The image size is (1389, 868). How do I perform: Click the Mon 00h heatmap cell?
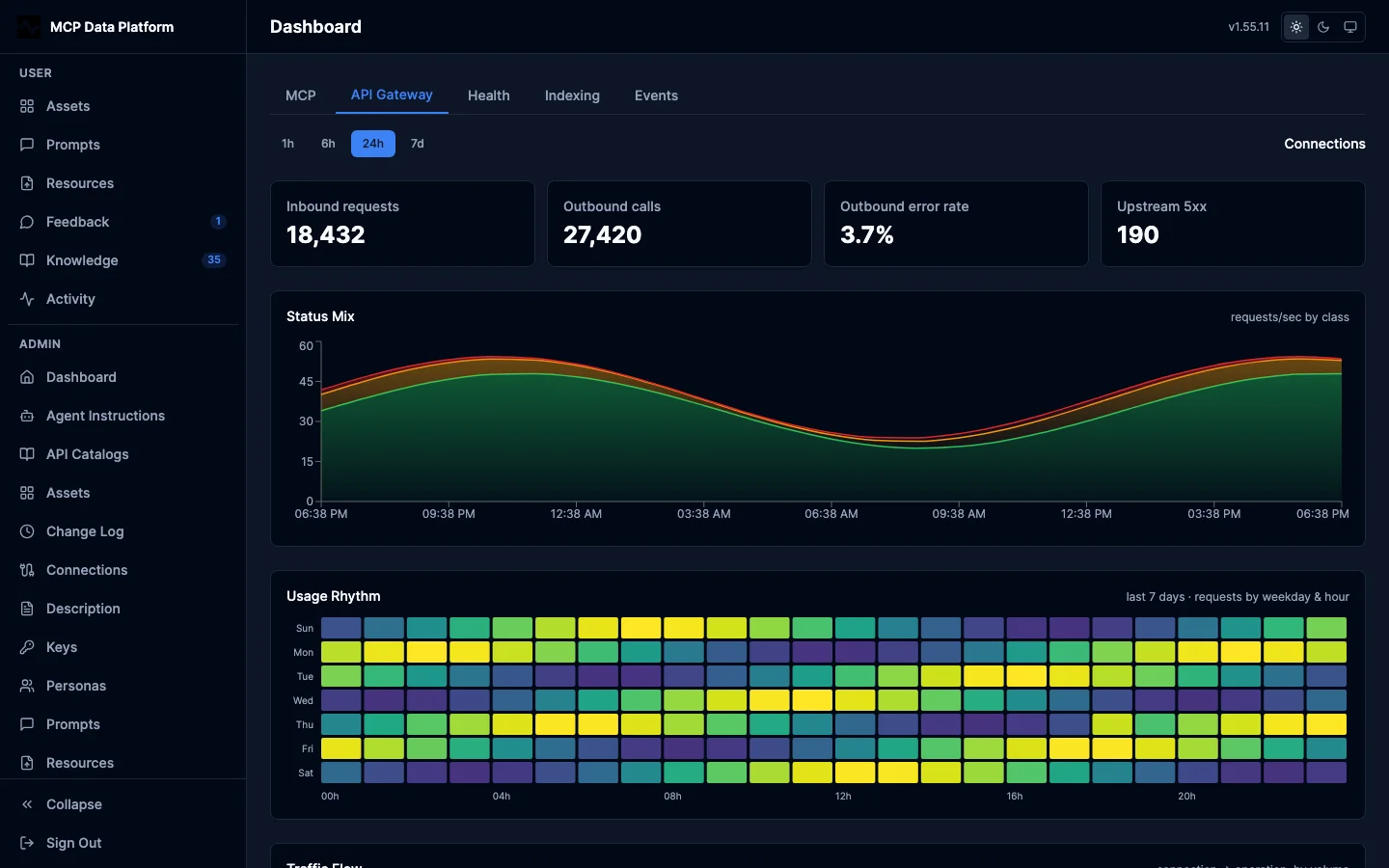point(341,652)
